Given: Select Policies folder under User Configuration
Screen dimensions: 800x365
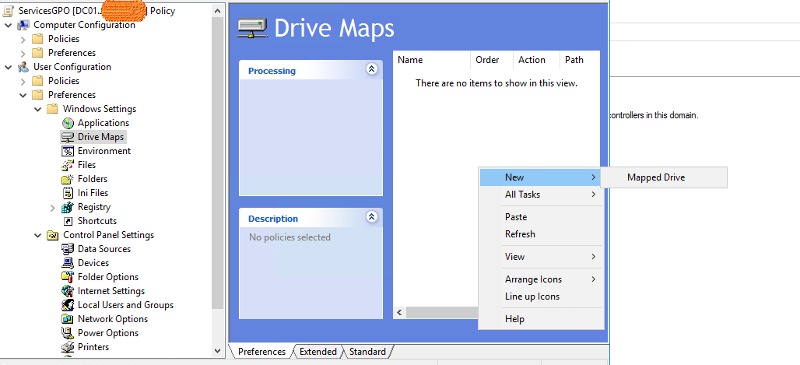Looking at the screenshot, I should 64,81.
